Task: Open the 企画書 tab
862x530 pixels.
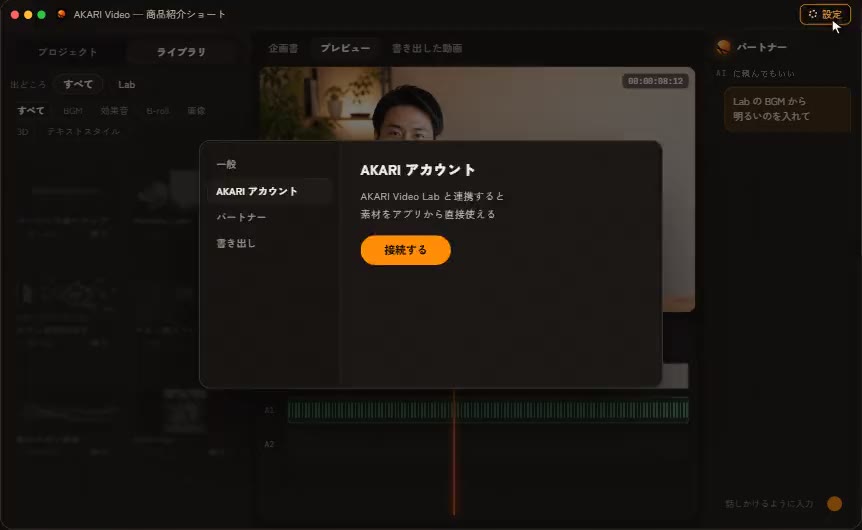Action: (x=283, y=48)
